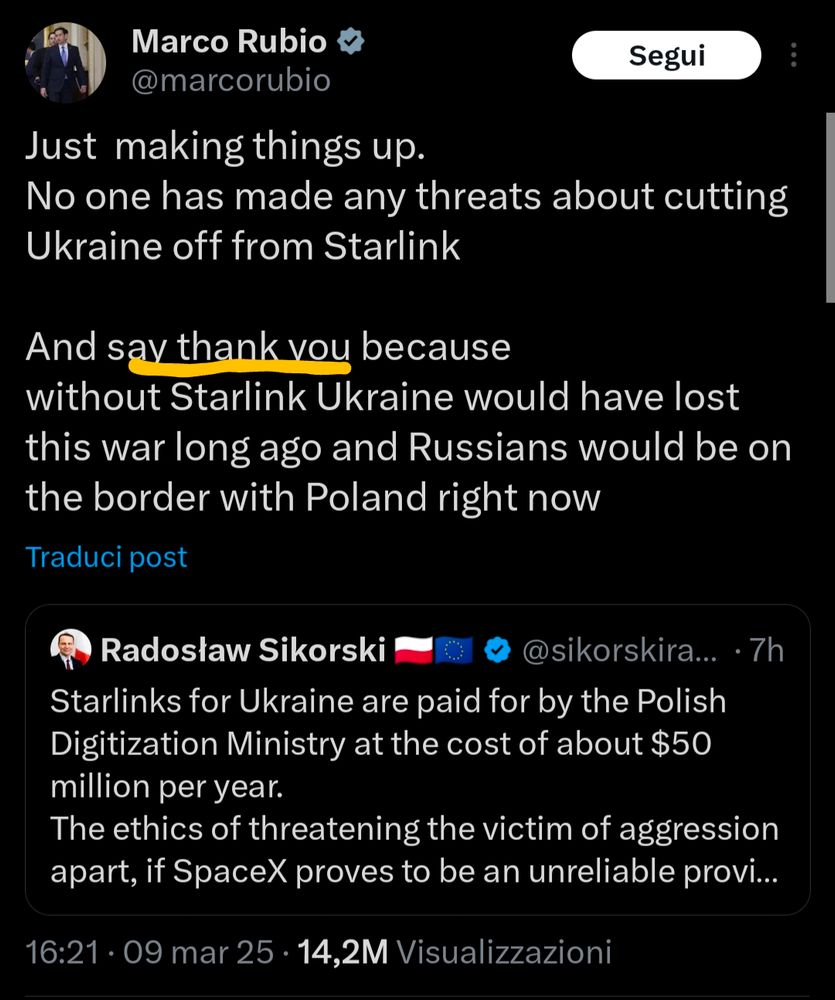
Task: Open the three-dot more options menu
Action: 795,56
